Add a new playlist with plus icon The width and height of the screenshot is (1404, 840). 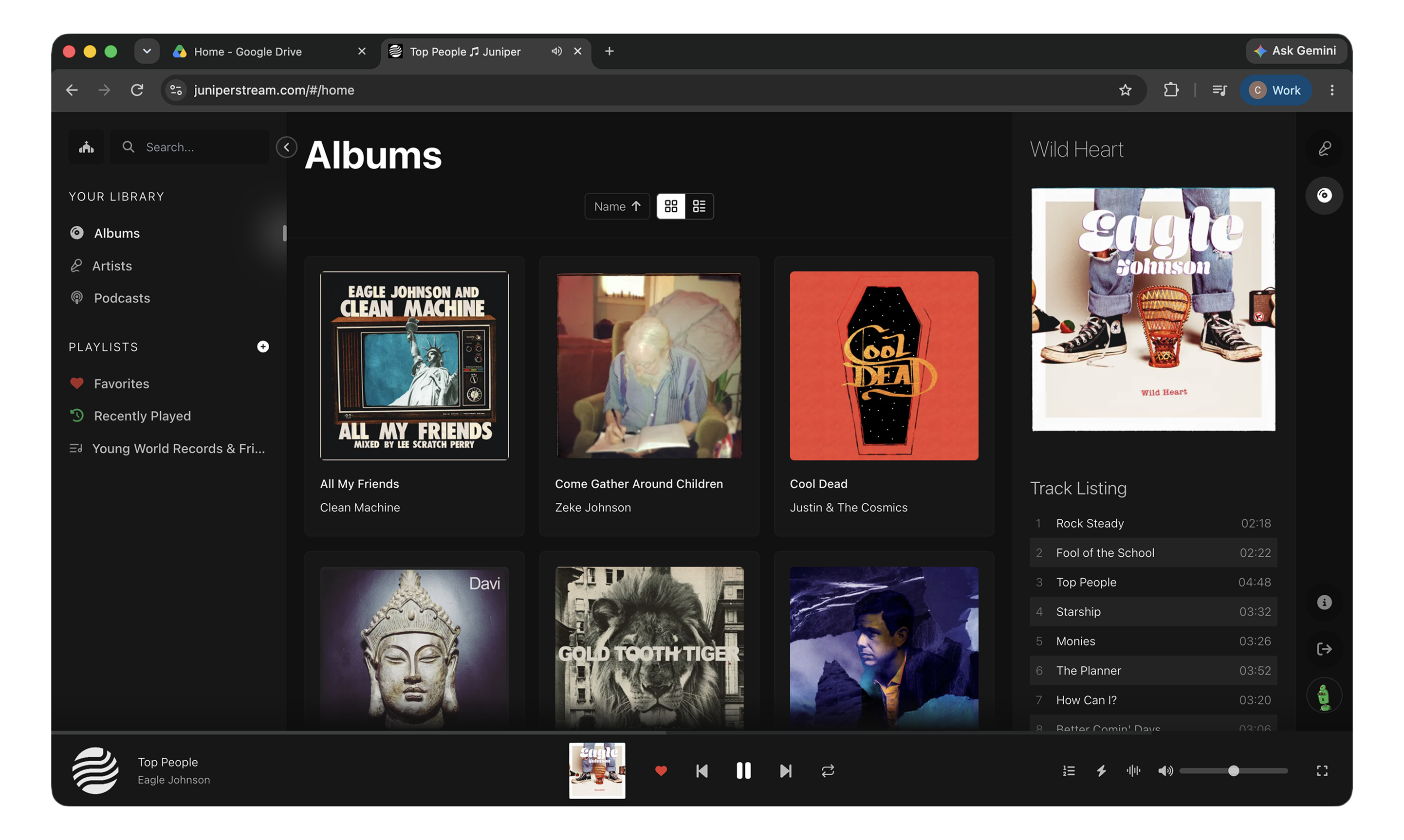click(263, 347)
